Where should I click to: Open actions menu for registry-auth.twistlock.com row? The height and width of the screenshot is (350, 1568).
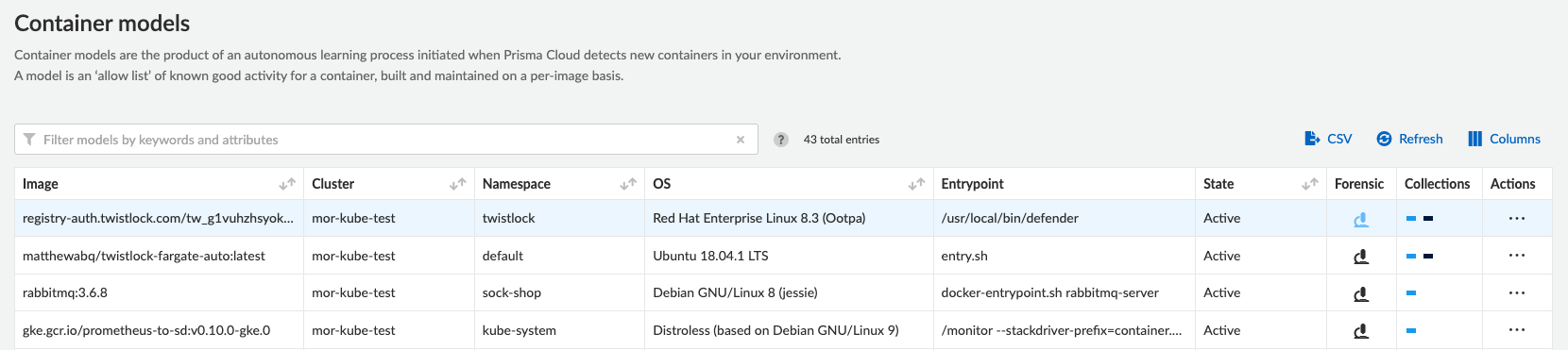(x=1517, y=218)
